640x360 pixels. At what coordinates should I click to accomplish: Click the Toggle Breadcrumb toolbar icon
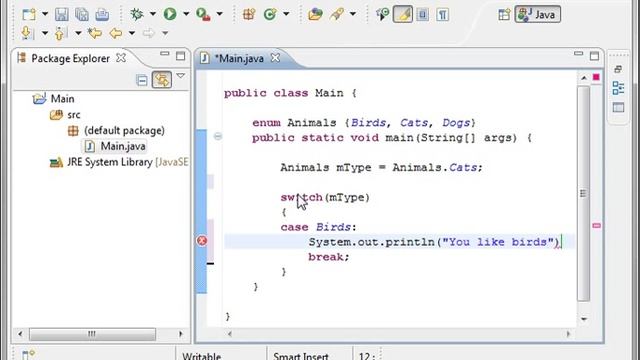[382, 15]
